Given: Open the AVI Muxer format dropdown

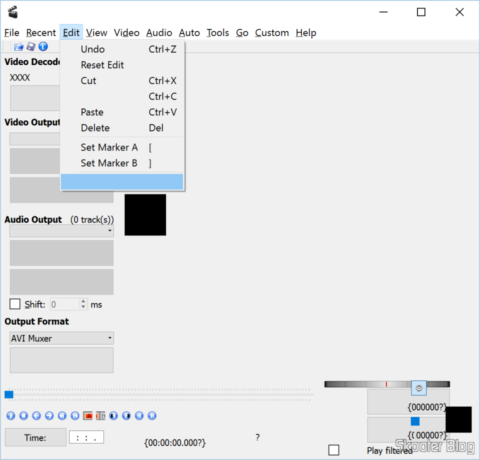Looking at the screenshot, I should 62,338.
